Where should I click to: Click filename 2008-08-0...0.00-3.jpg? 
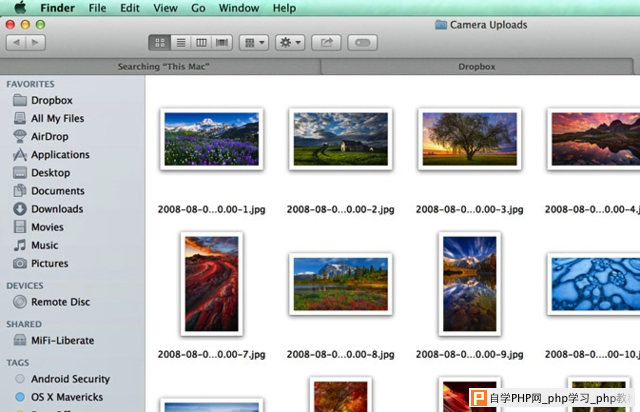tap(469, 209)
